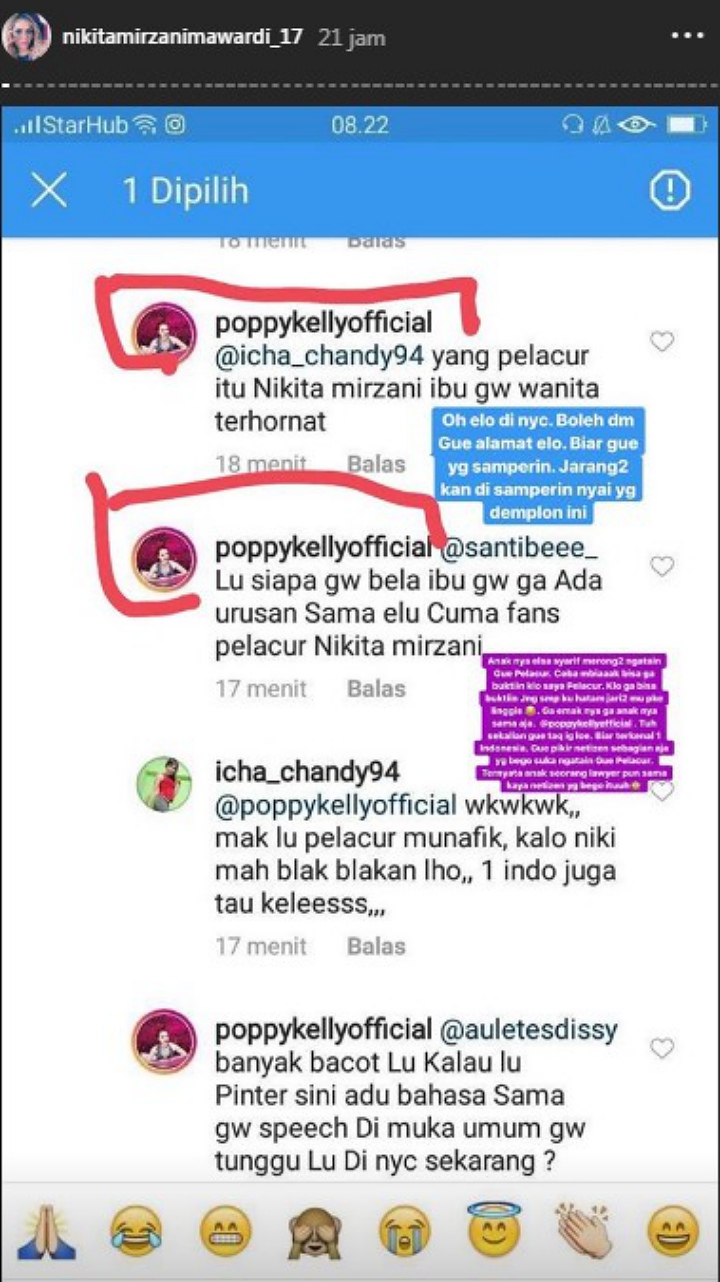Viewport: 720px width, 1282px height.
Task: Open nikitamirzanimawardi_17 profile picture
Action: pyautogui.click(x=27, y=37)
